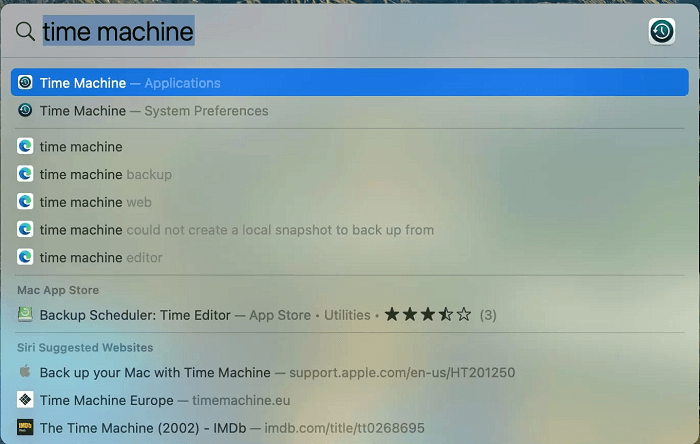This screenshot has height=444, width=700.
Task: Open The Time Machine (2002) IMDb result
Action: point(350,427)
